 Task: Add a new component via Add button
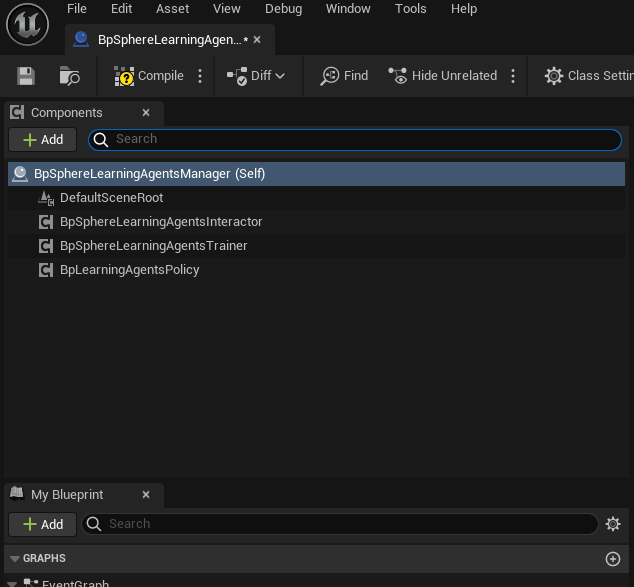43,140
